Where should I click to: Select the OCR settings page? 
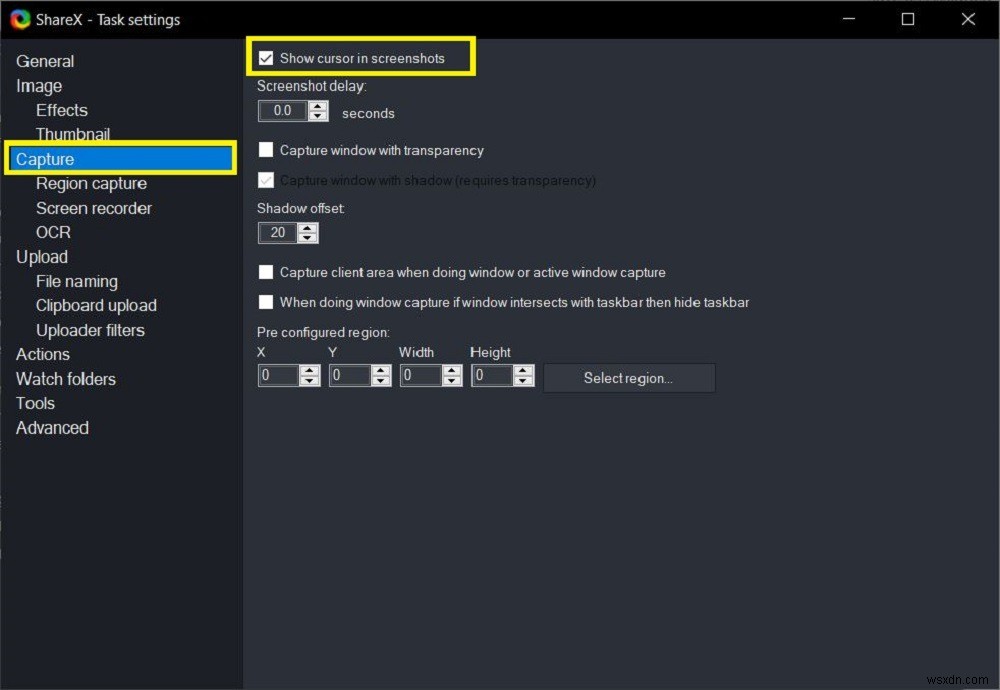tap(53, 232)
